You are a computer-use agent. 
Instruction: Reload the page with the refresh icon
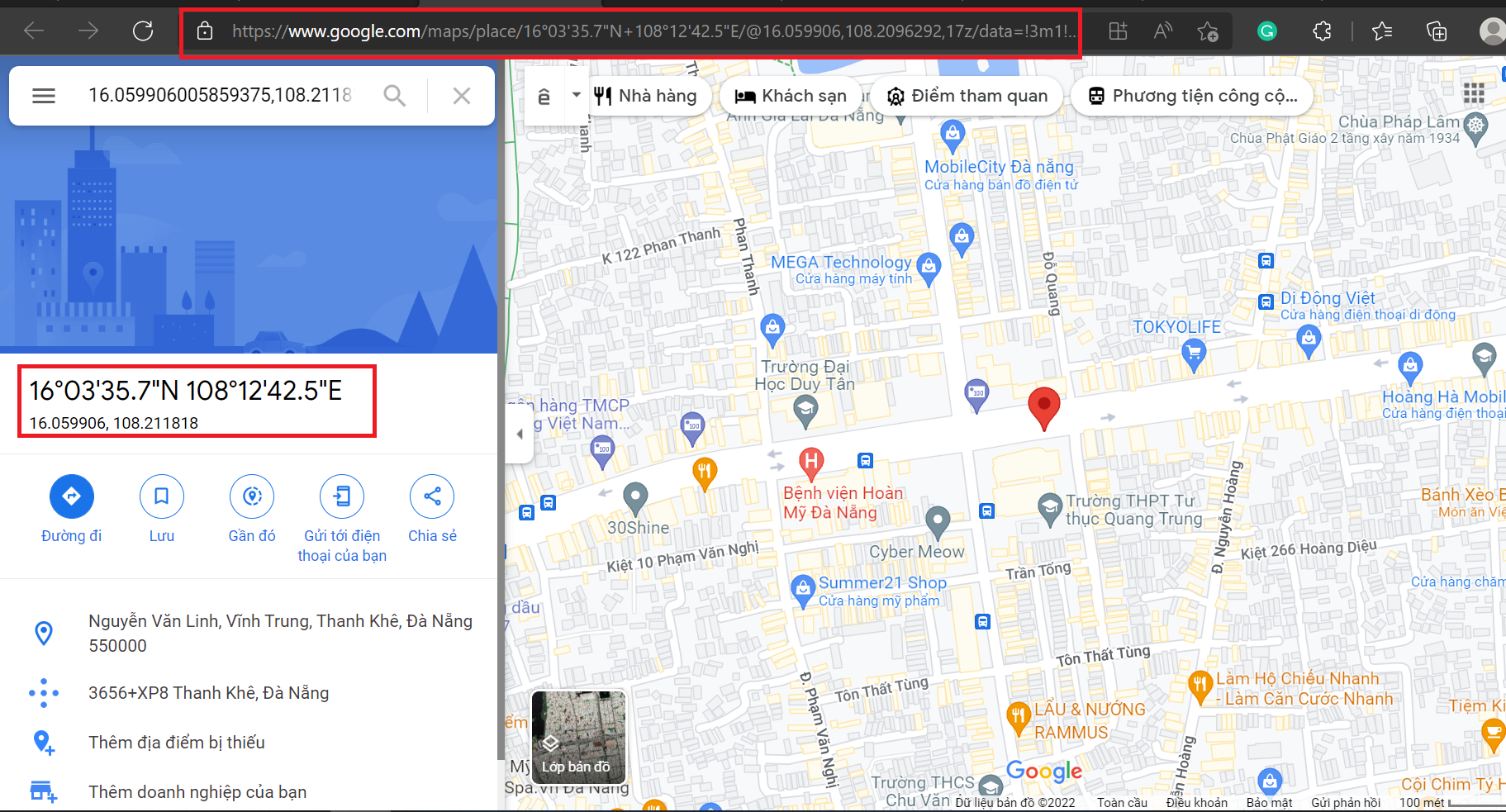tap(143, 31)
